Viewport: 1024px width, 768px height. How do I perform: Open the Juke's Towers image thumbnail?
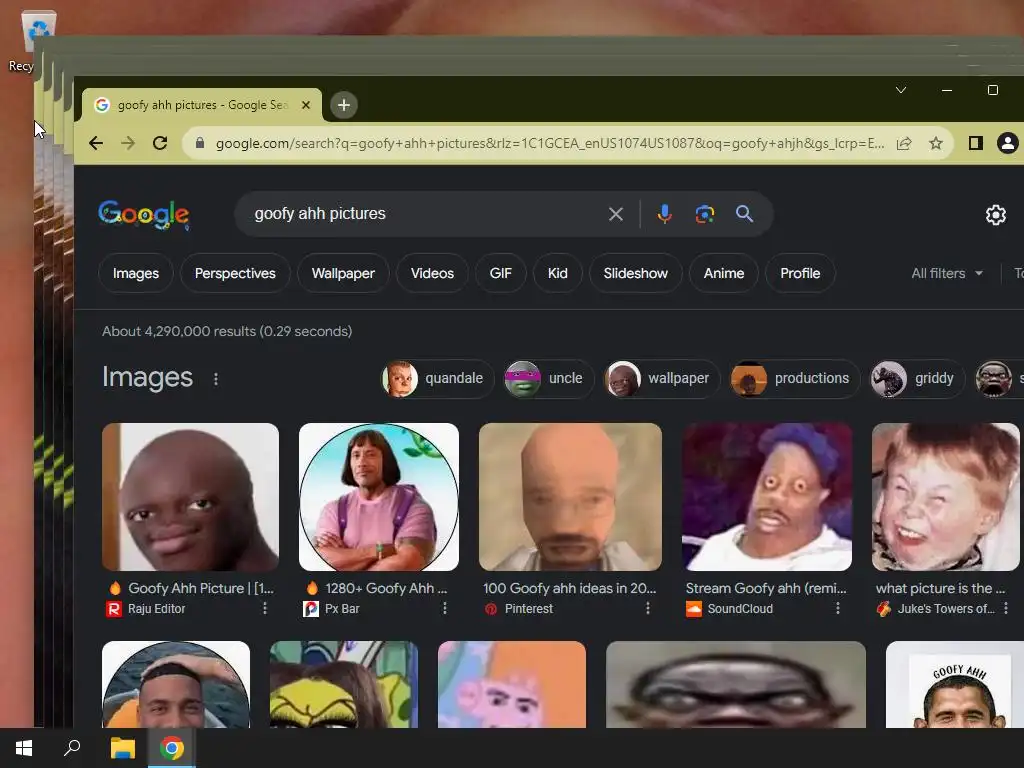pos(946,497)
